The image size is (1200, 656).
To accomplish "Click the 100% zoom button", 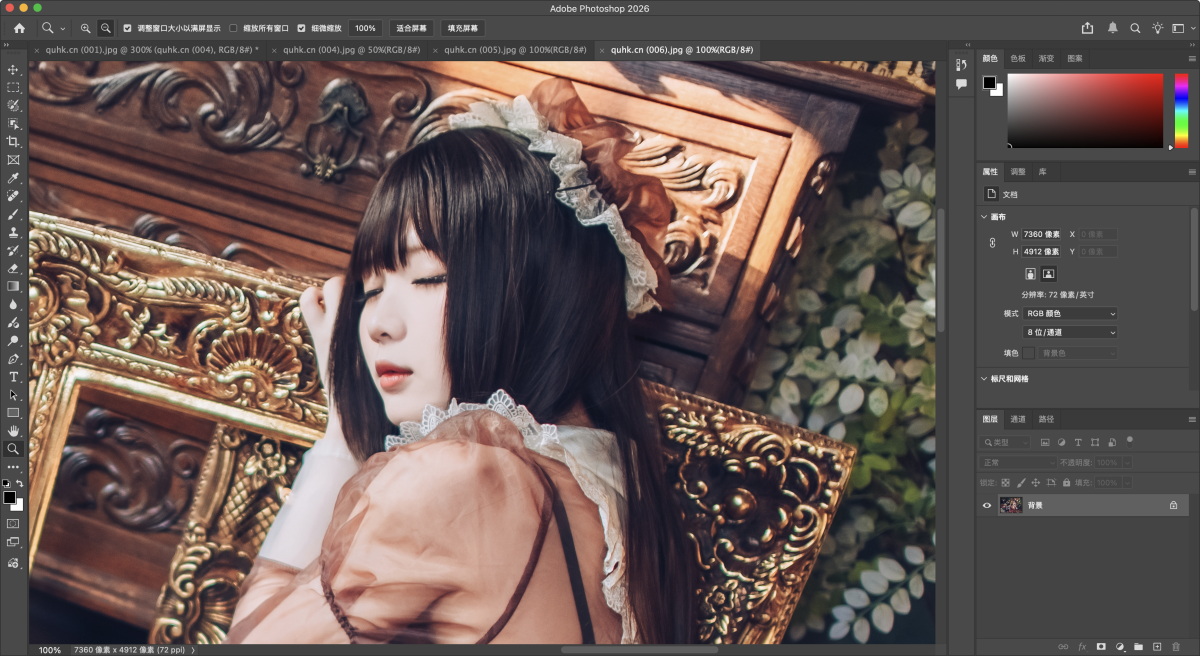I will click(x=365, y=28).
